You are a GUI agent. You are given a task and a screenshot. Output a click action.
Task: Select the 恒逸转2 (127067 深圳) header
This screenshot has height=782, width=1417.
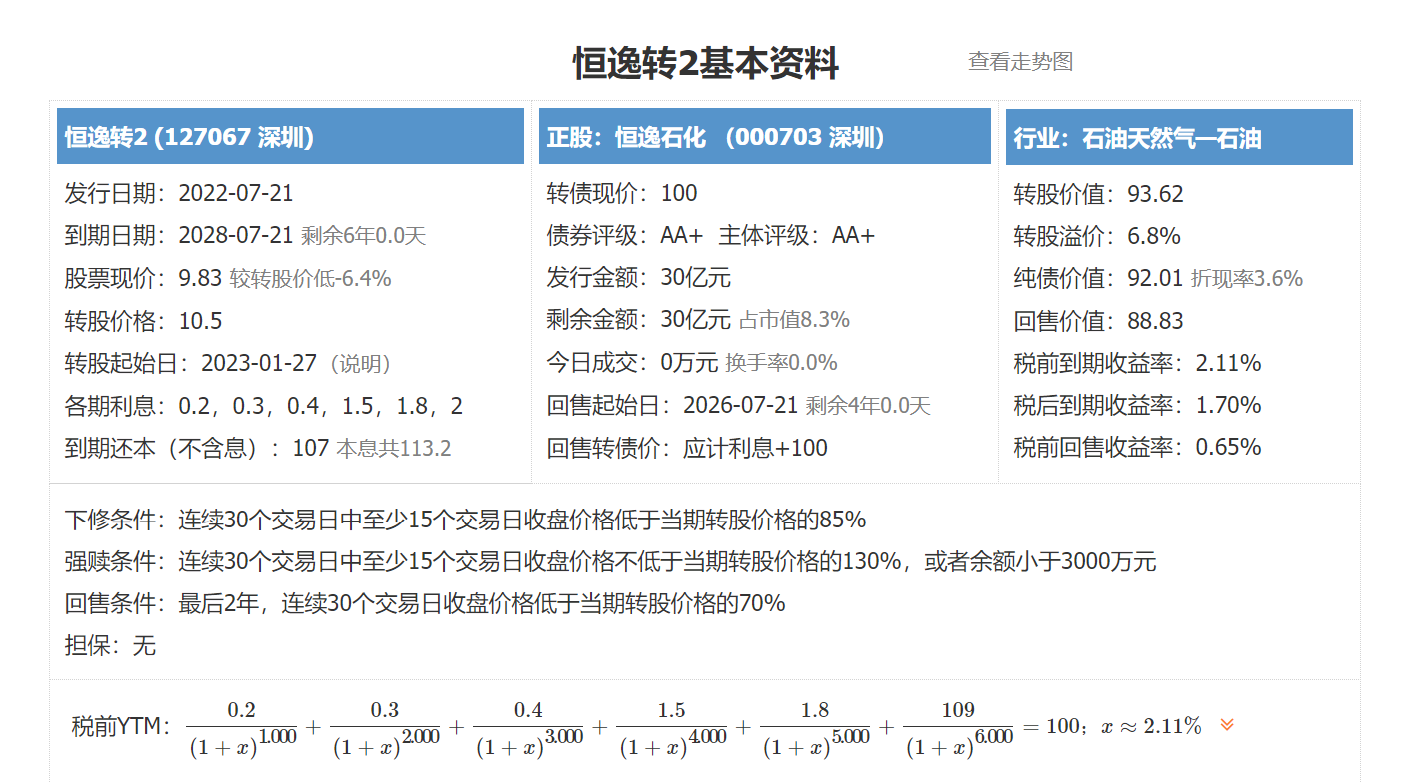pos(290,137)
